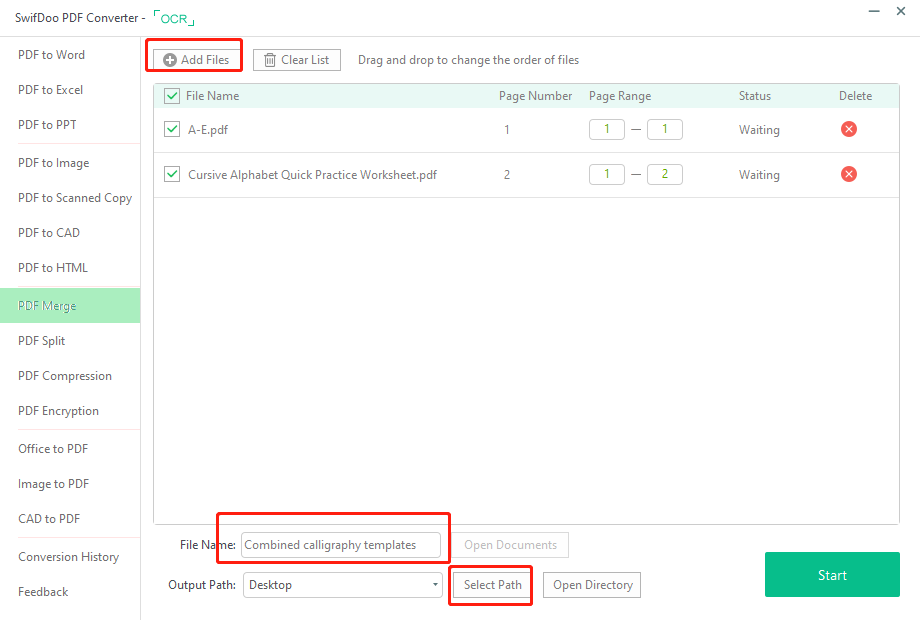Go to PDF Encryption
The image size is (920, 620).
[58, 411]
